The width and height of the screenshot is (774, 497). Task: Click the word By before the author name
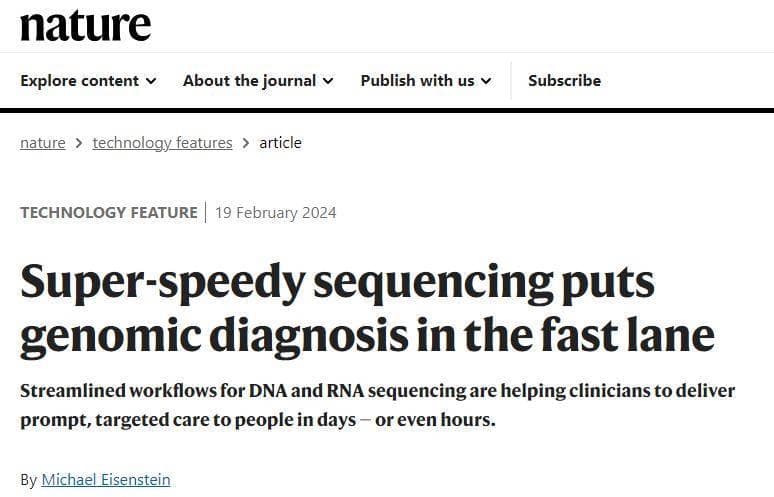29,480
